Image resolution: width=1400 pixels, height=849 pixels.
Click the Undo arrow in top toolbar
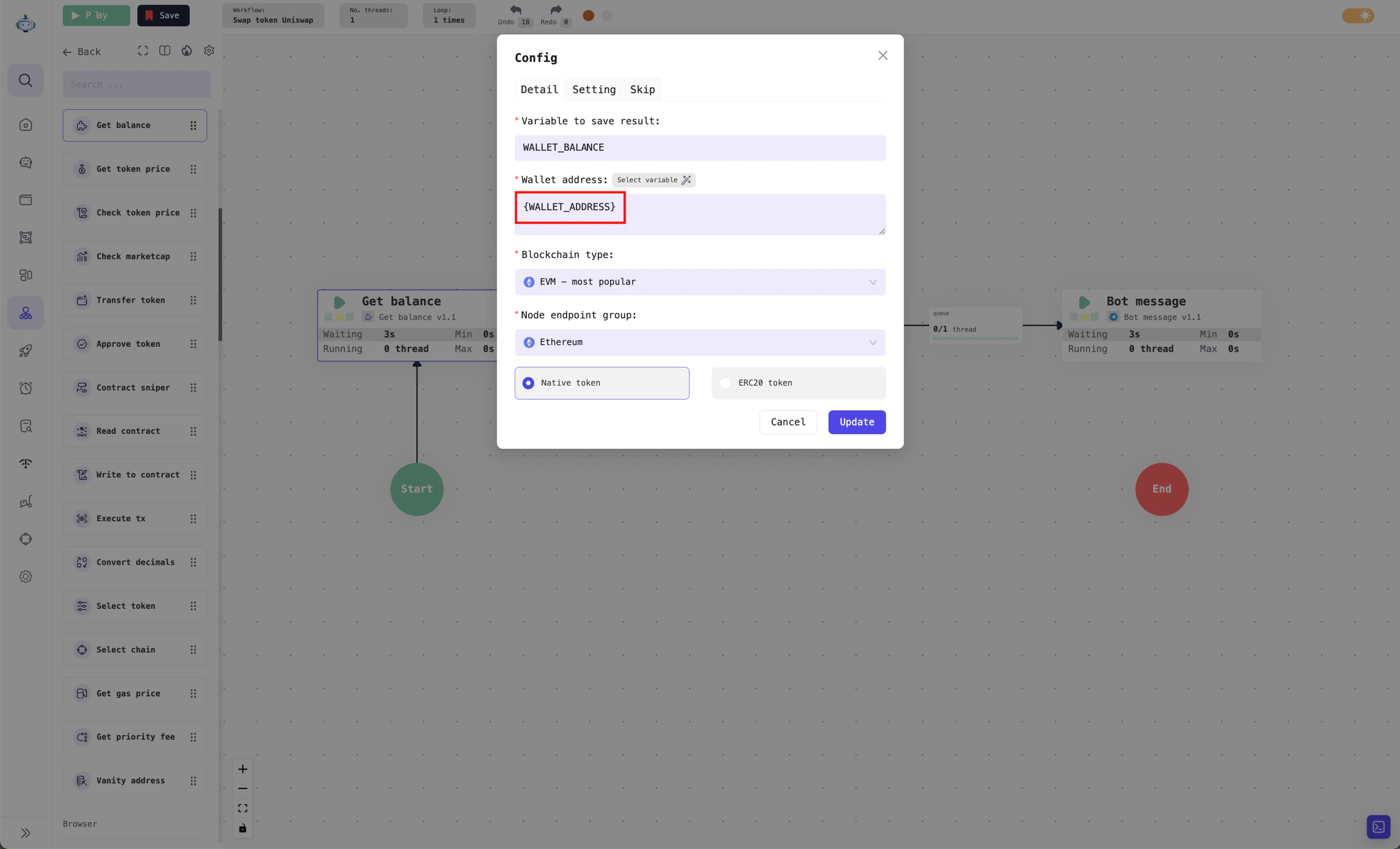[x=513, y=10]
